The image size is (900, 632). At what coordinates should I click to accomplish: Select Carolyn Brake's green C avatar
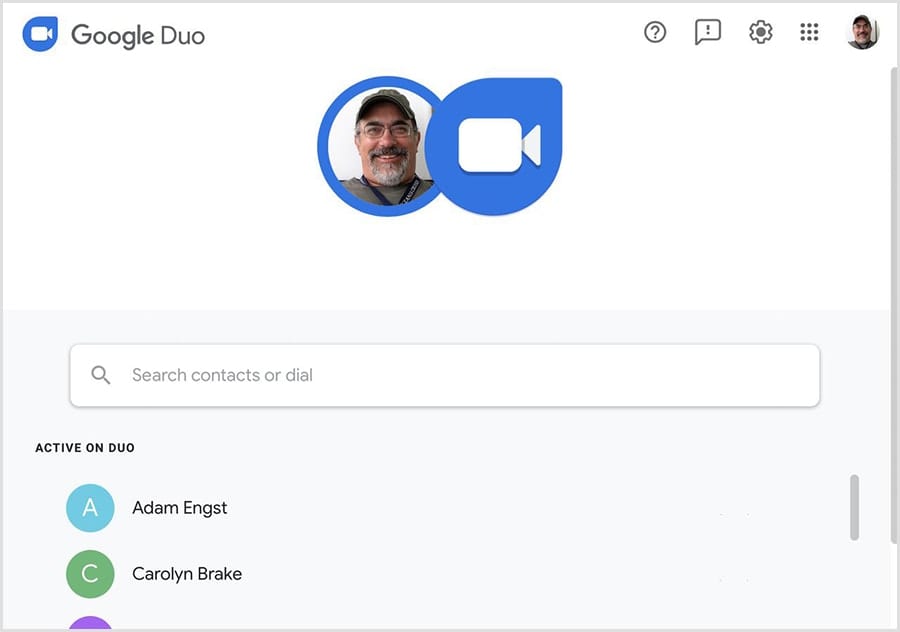coord(90,574)
